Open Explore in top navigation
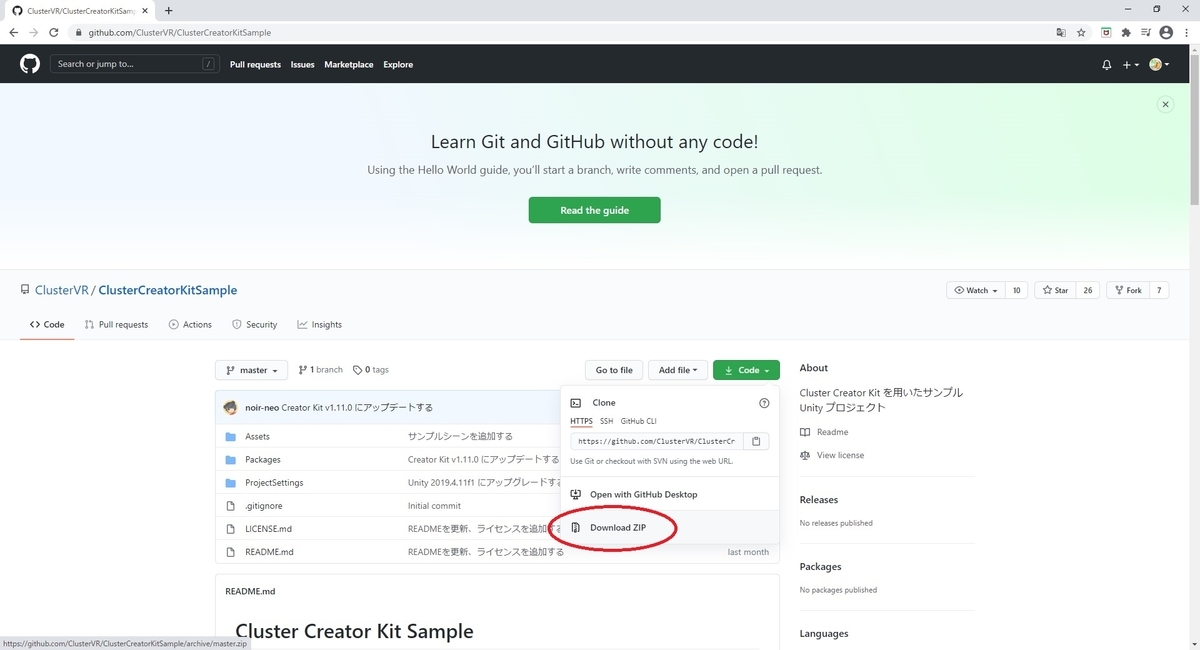Viewport: 1200px width, 650px height. (x=398, y=64)
